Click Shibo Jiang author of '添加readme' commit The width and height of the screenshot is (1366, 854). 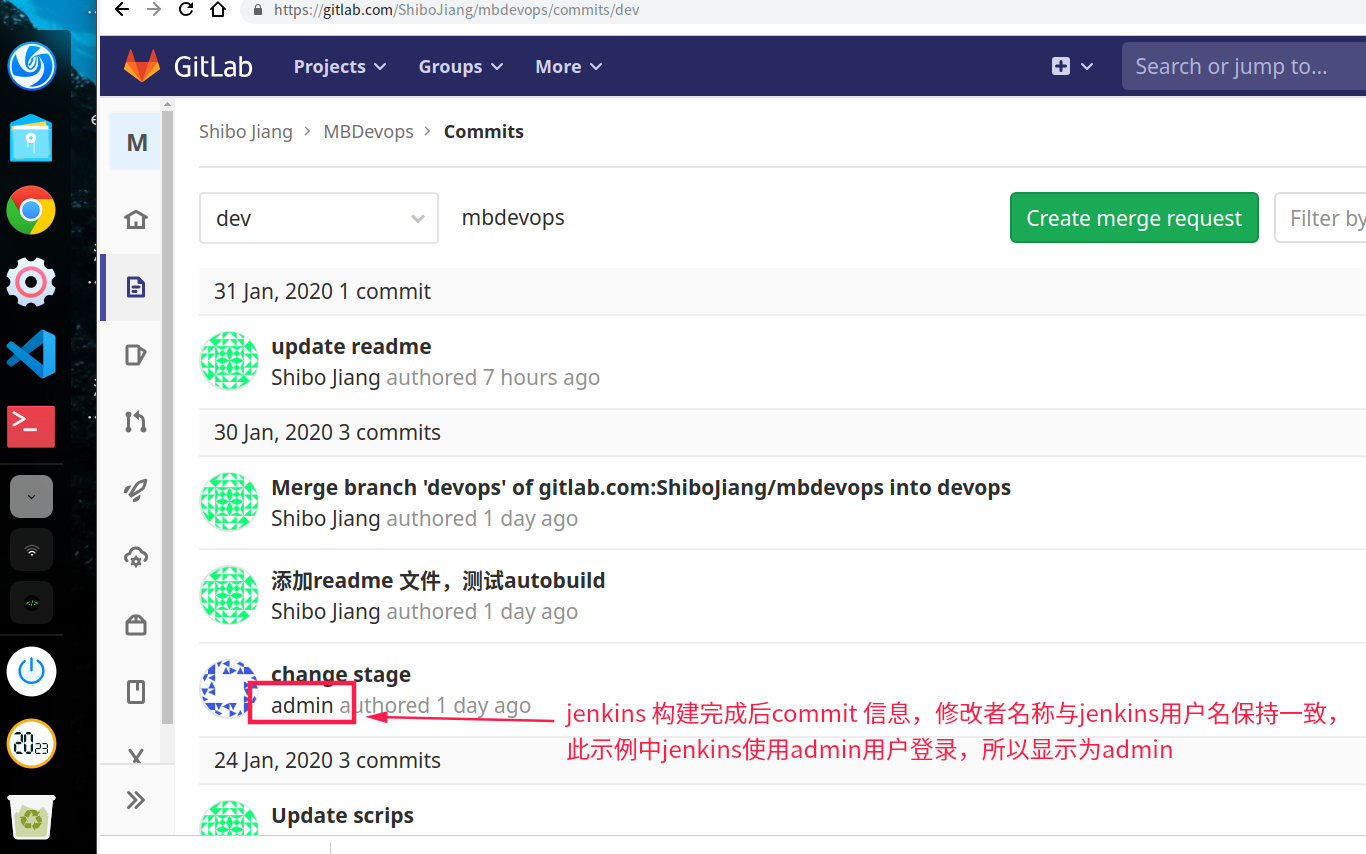(326, 612)
